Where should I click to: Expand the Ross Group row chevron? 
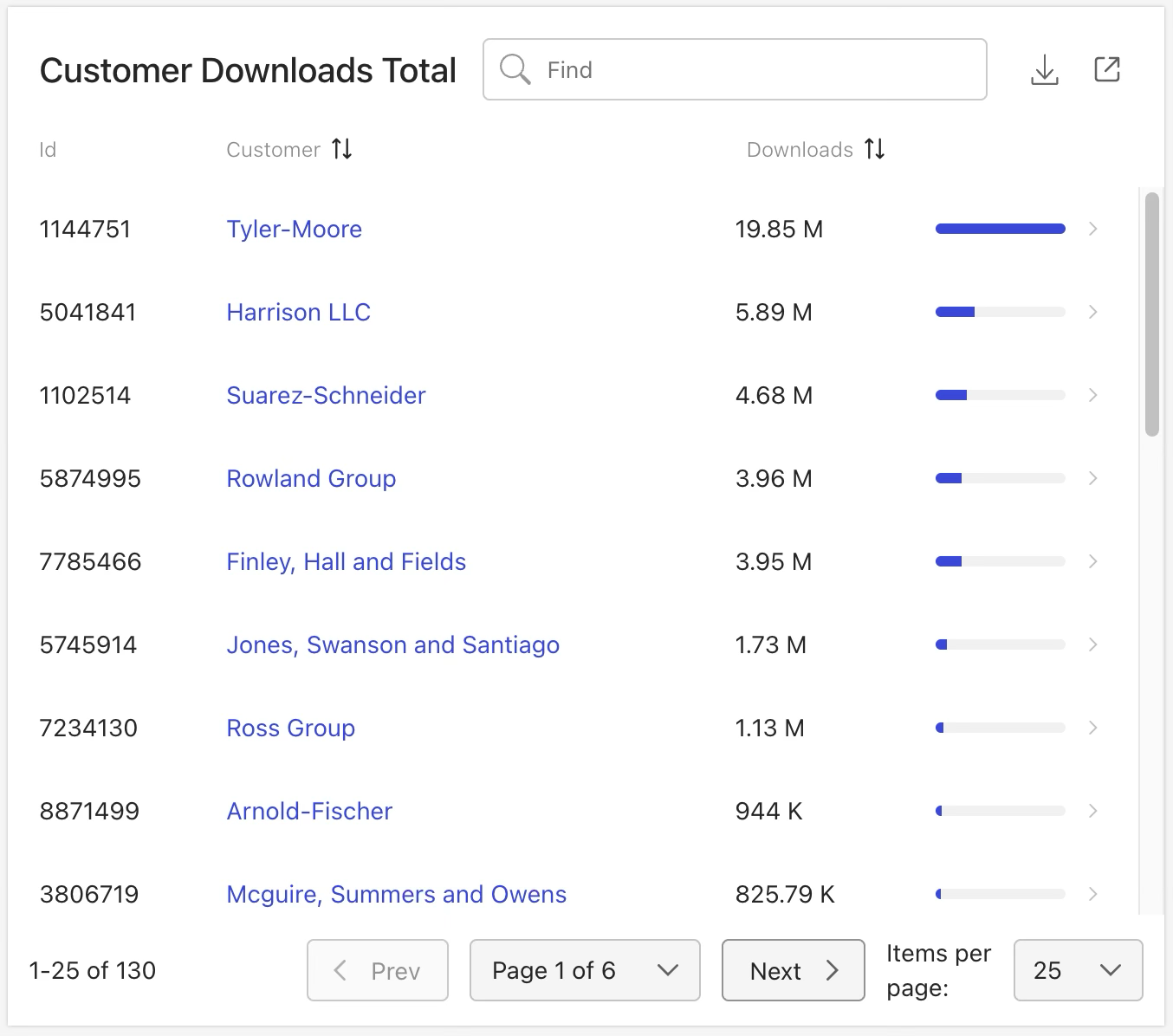click(1093, 728)
